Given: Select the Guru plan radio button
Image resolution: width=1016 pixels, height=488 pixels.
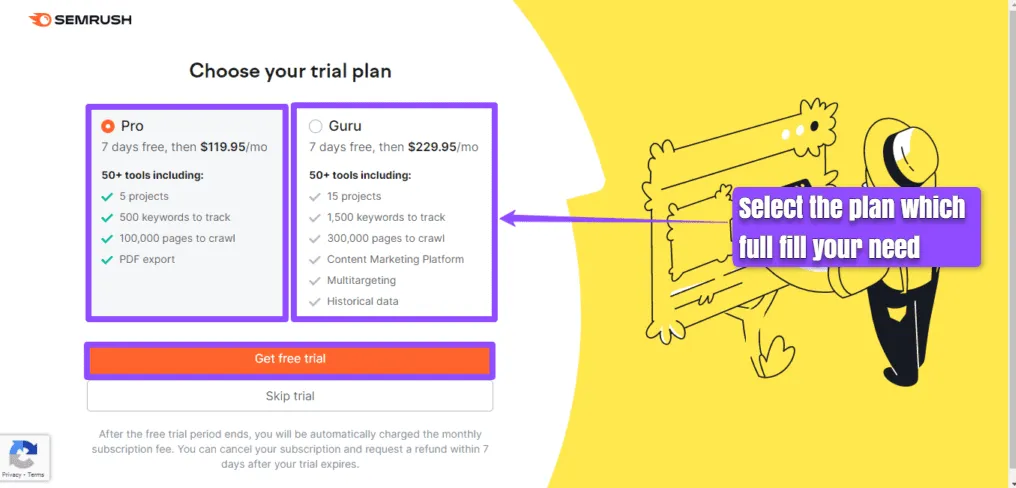Looking at the screenshot, I should click(x=316, y=127).
